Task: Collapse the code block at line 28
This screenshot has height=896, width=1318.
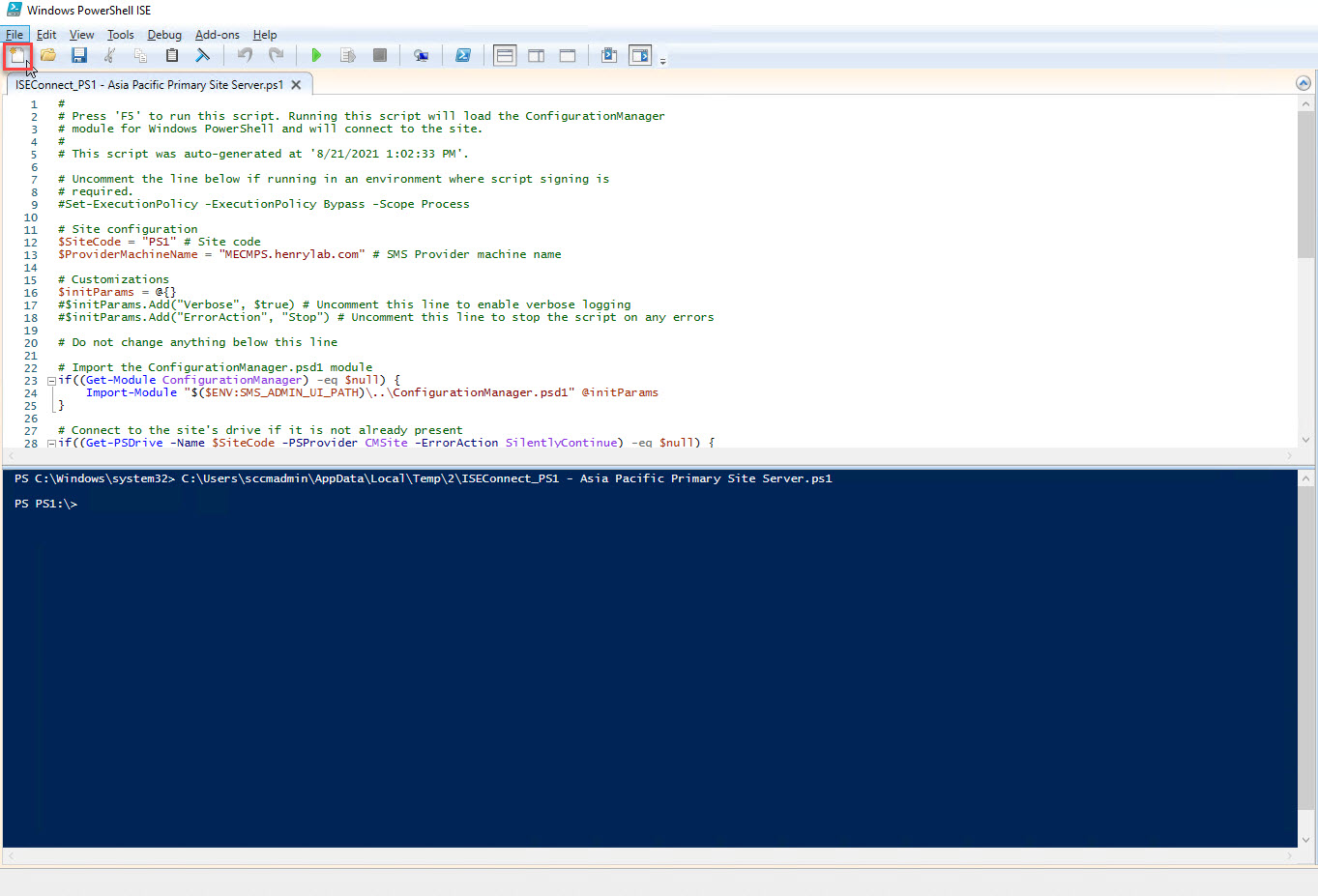Action: [x=51, y=444]
